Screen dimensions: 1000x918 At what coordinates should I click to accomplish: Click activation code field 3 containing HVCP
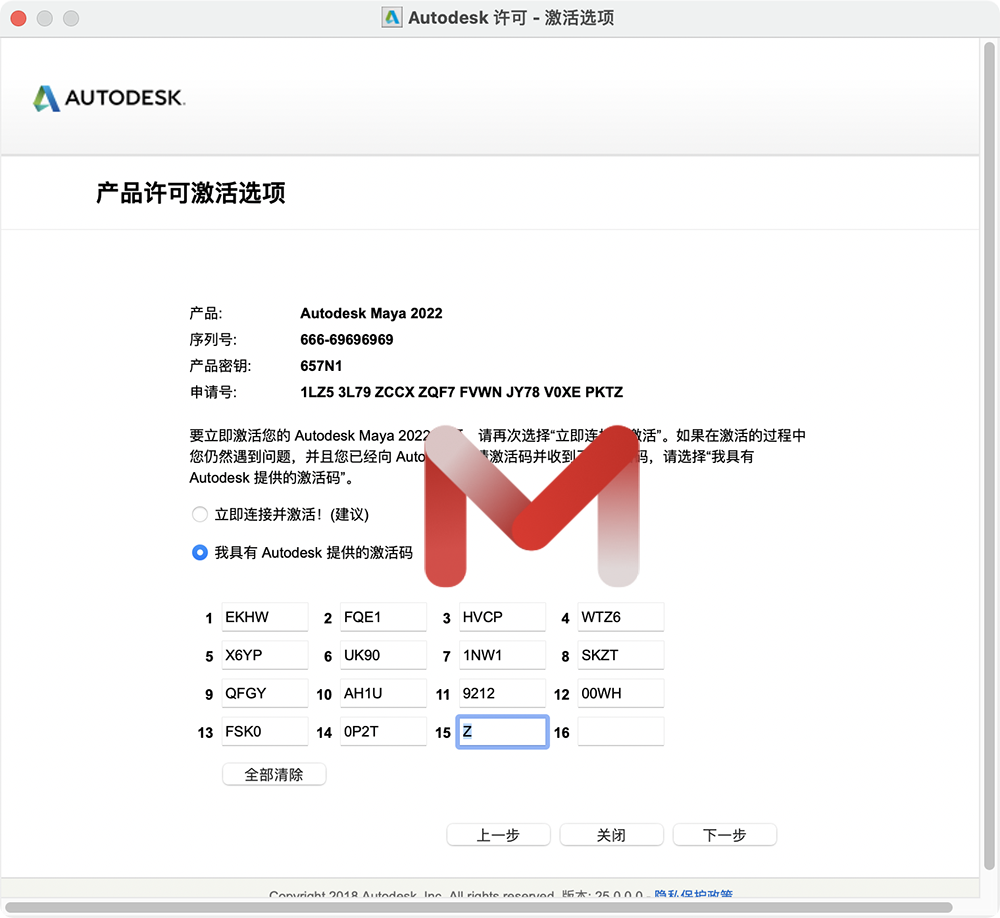pyautogui.click(x=502, y=617)
